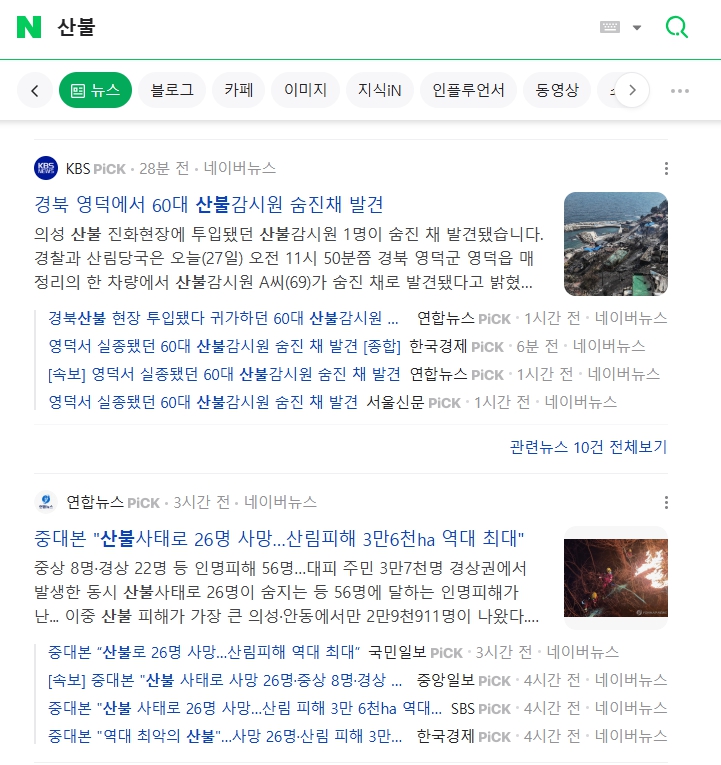The image size is (721, 765).
Task: Open the coastal village thumbnail image
Action: click(x=616, y=244)
